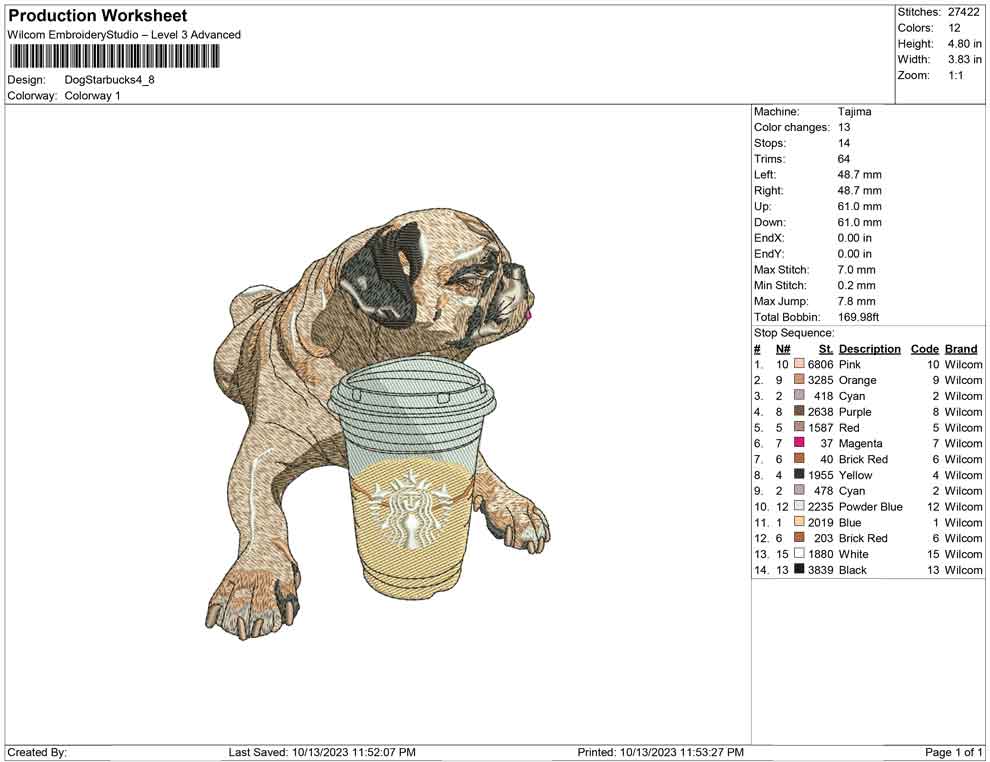Click the Cyan 478 swatch in row 9

tap(799, 490)
